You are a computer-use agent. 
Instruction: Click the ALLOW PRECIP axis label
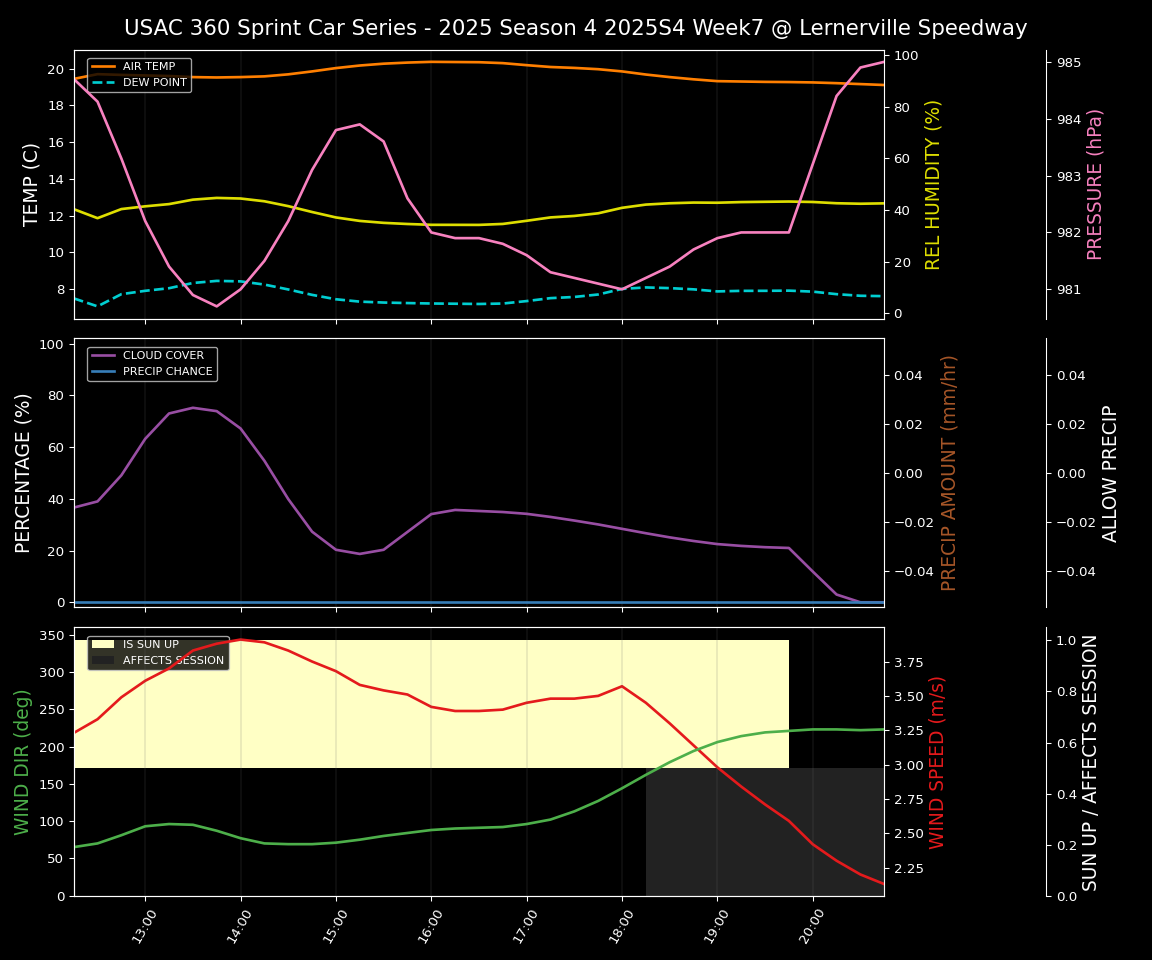click(x=1110, y=472)
